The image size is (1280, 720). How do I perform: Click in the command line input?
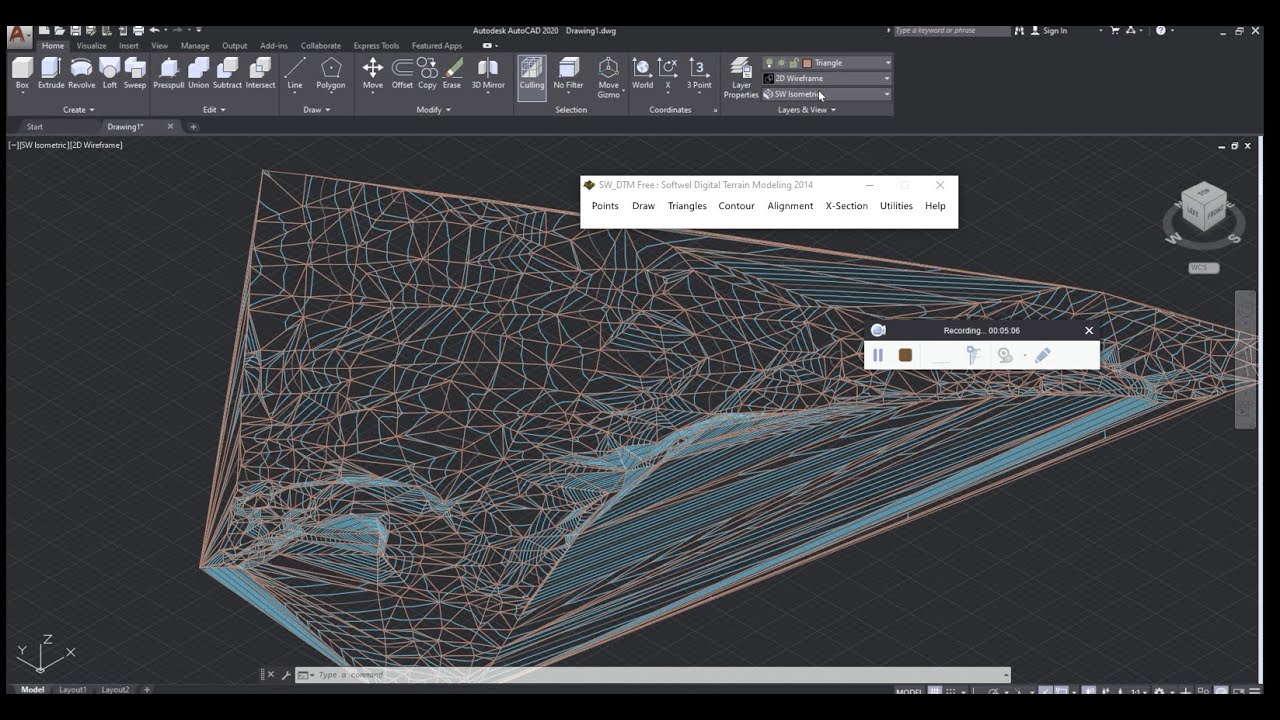(x=660, y=675)
